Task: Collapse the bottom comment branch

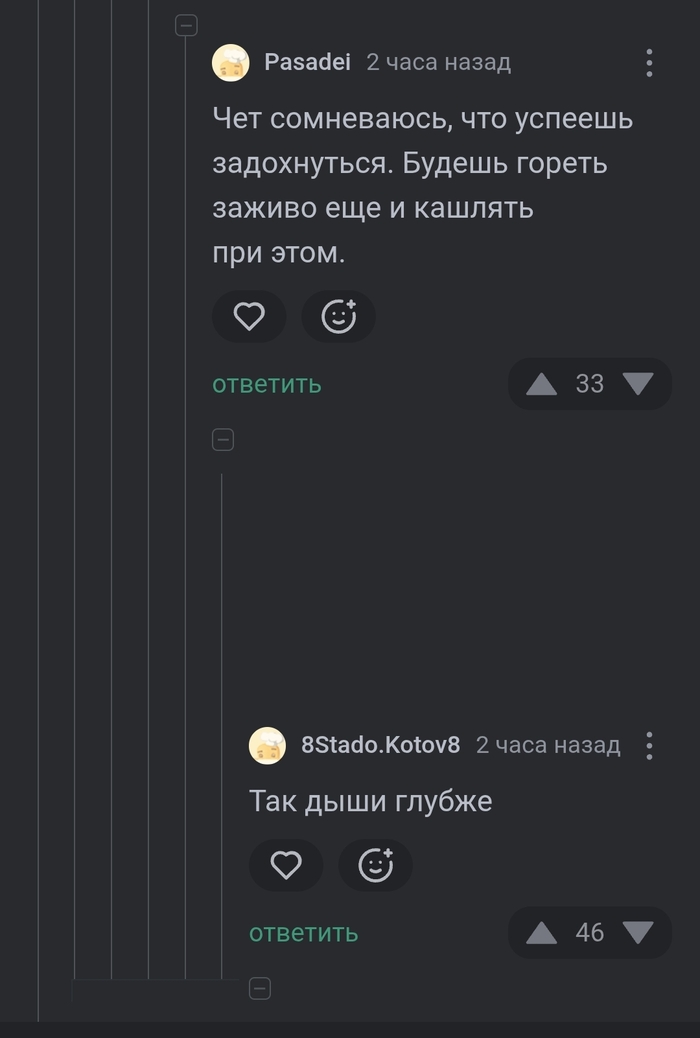Action: click(260, 988)
